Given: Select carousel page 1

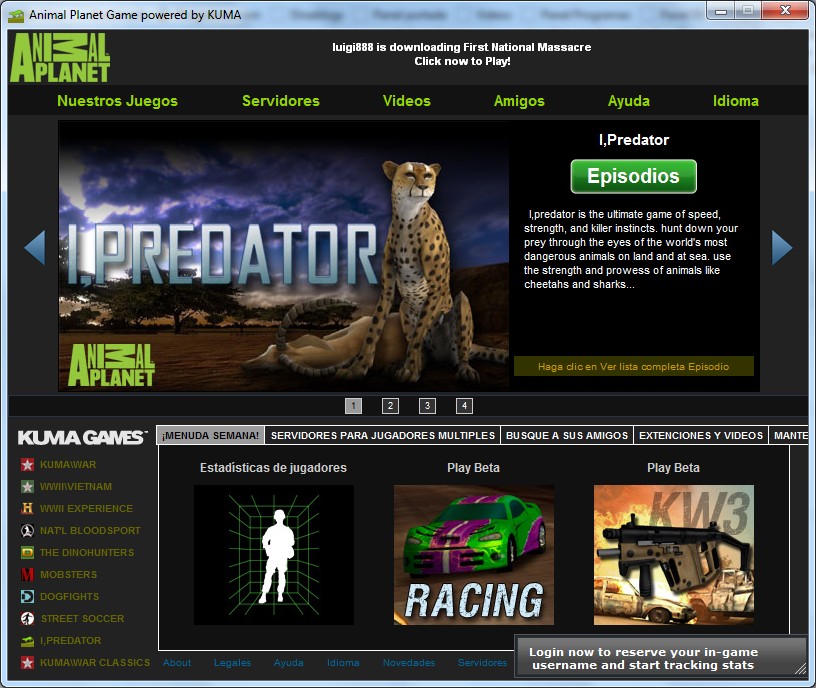Looking at the screenshot, I should (353, 406).
